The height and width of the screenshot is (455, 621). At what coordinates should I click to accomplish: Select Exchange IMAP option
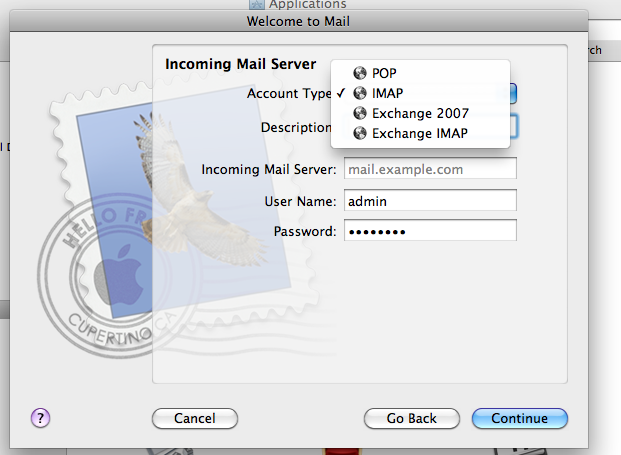[420, 133]
